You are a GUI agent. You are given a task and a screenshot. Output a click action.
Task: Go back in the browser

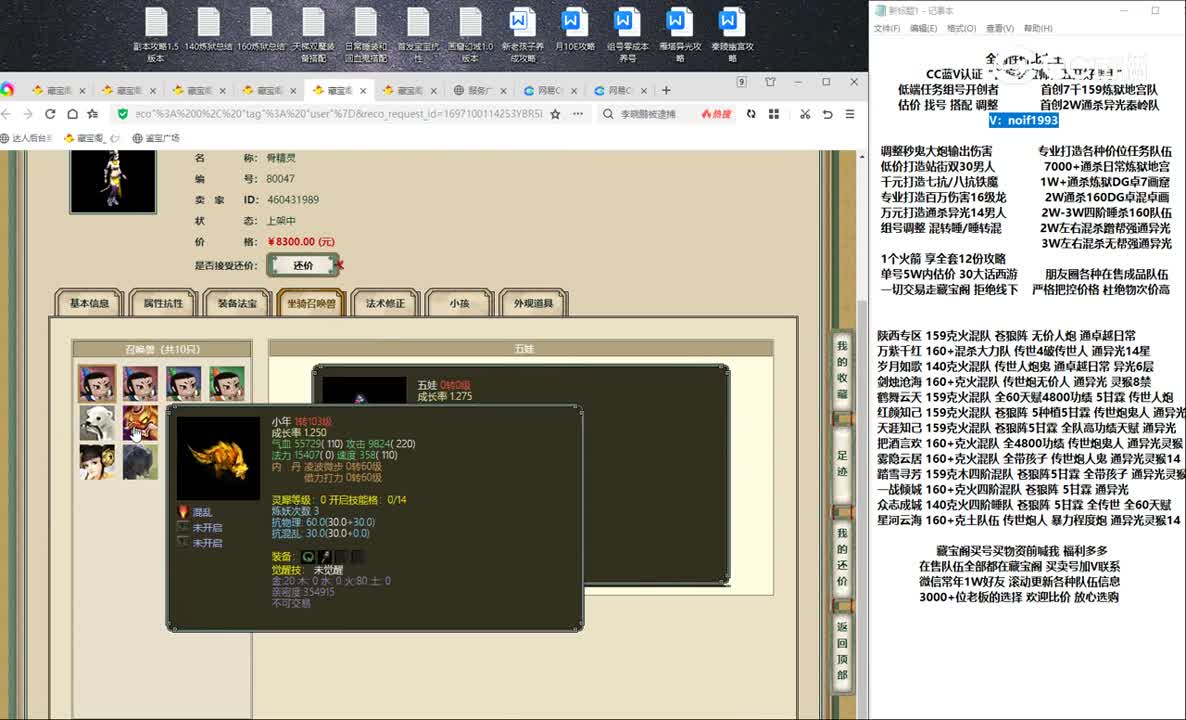tap(6, 114)
